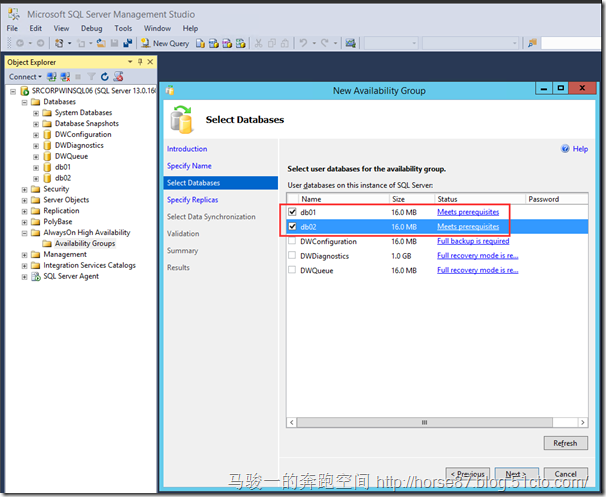Collapse the AlwaysOn High Availability node

tap(24, 233)
